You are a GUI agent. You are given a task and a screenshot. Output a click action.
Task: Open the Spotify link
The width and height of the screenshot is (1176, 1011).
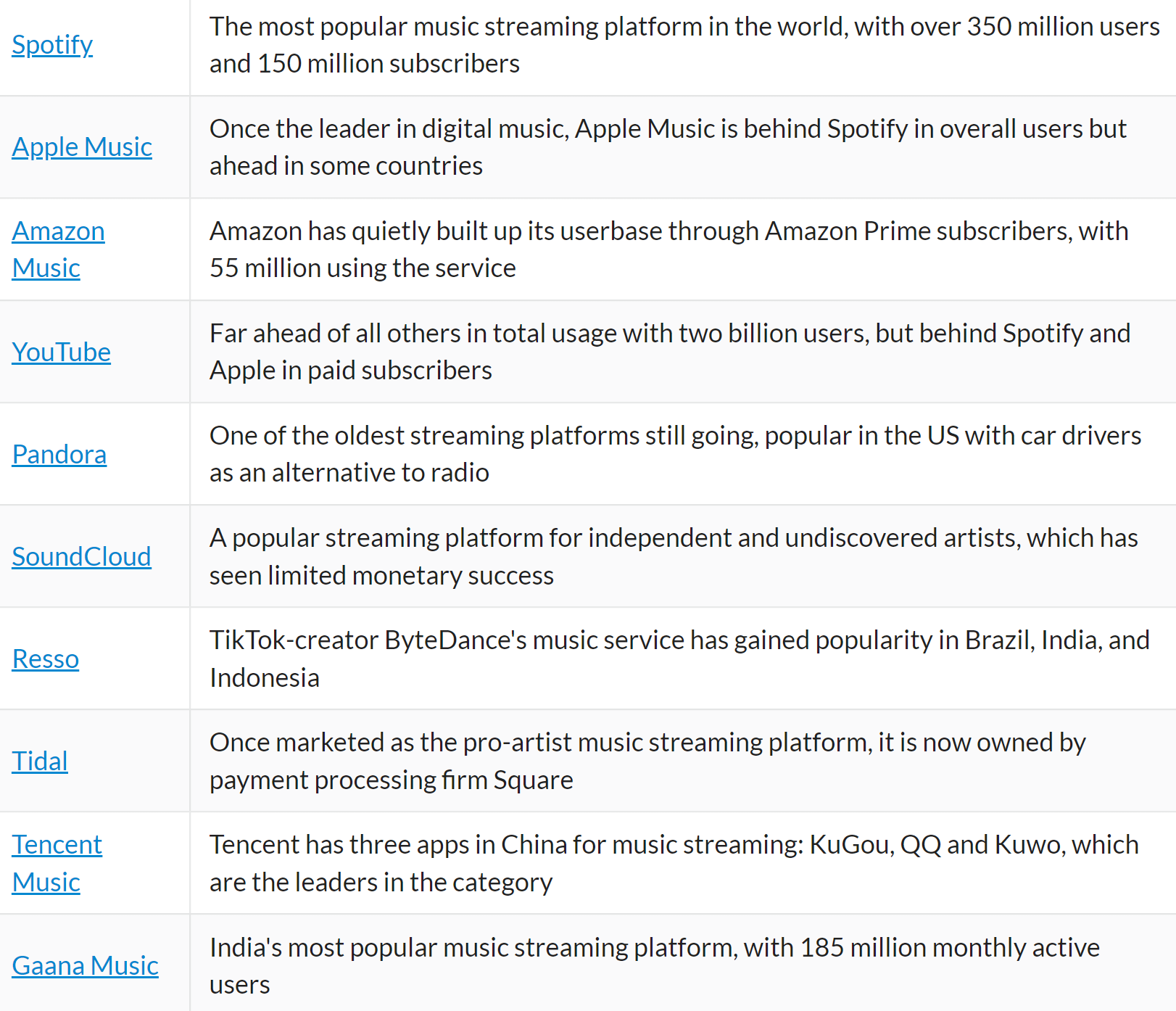click(52, 45)
